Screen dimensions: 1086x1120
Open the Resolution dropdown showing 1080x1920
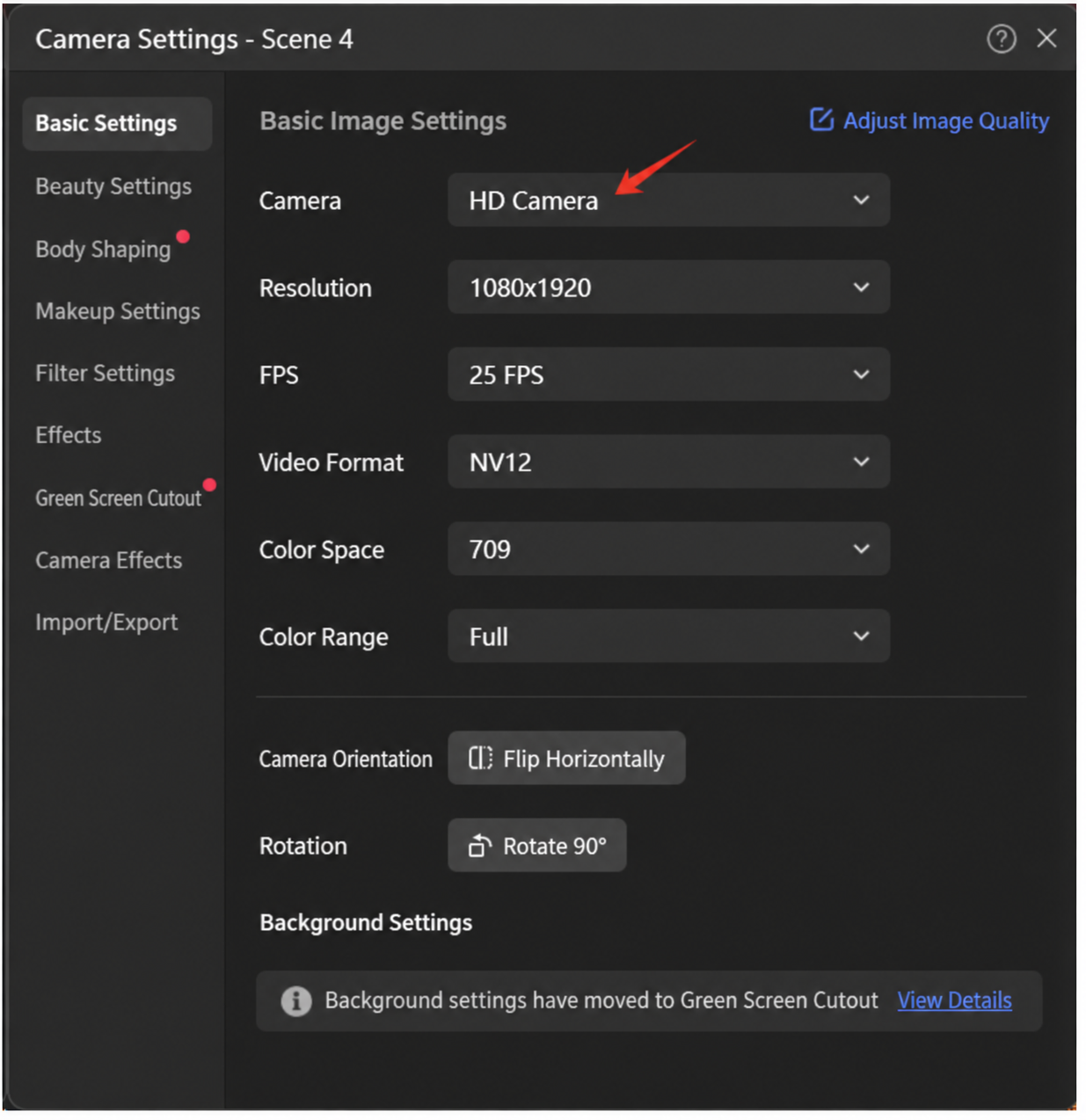[668, 287]
